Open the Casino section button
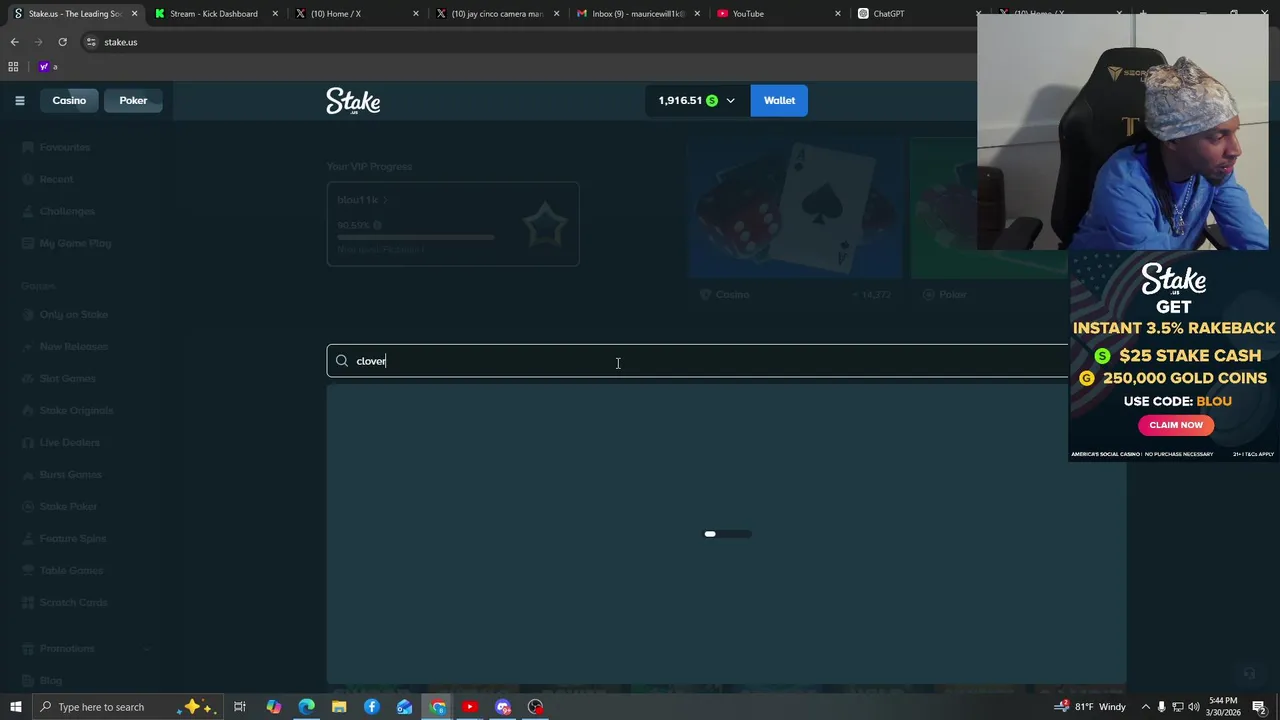This screenshot has width=1280, height=720. pyautogui.click(x=69, y=100)
